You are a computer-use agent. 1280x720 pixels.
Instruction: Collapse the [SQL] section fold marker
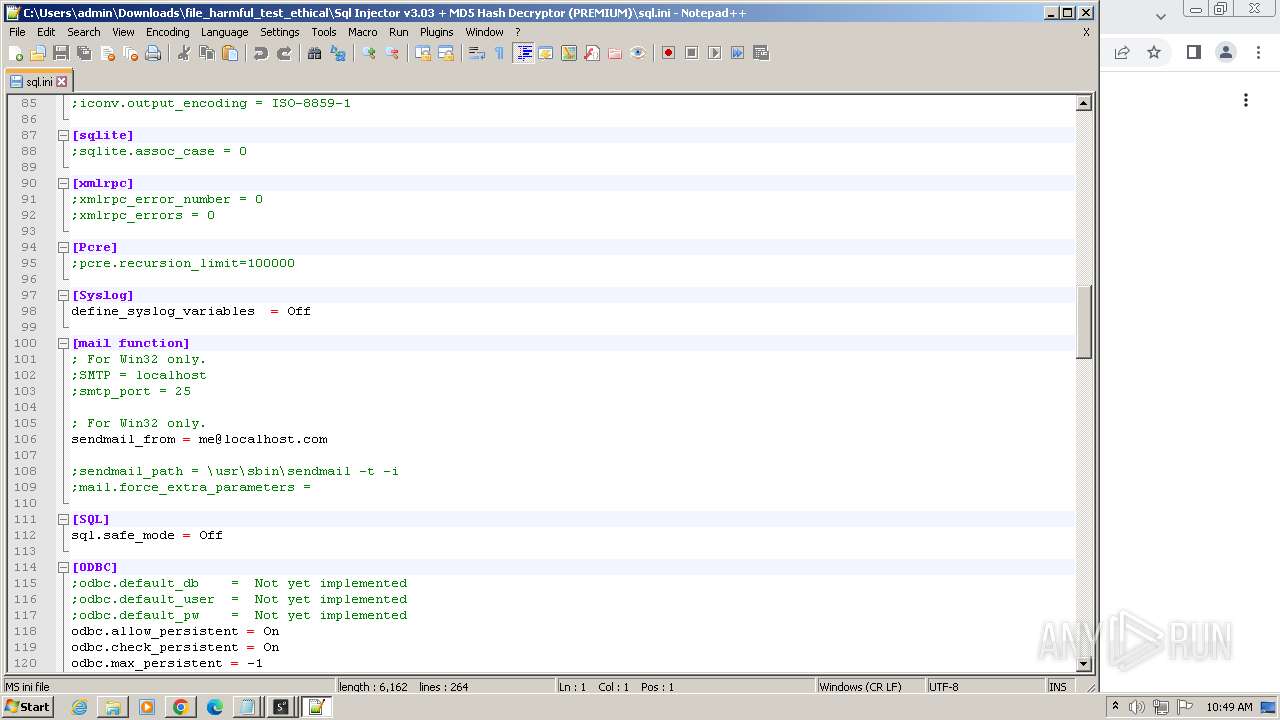63,519
